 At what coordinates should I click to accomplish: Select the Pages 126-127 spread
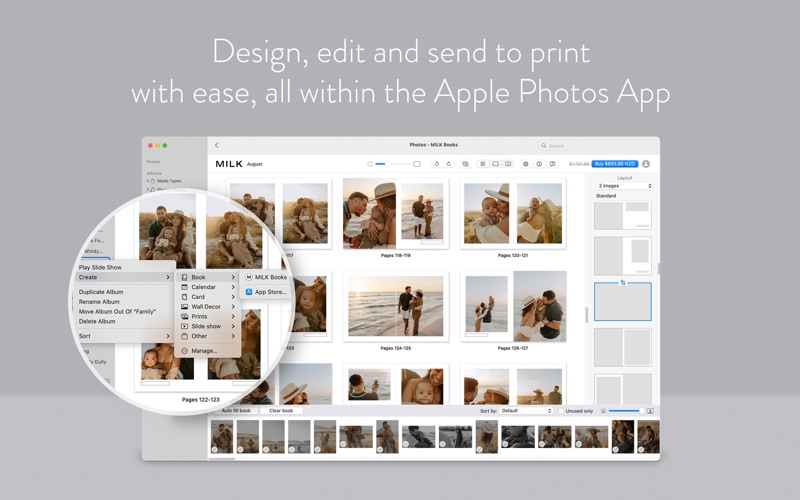click(x=513, y=306)
